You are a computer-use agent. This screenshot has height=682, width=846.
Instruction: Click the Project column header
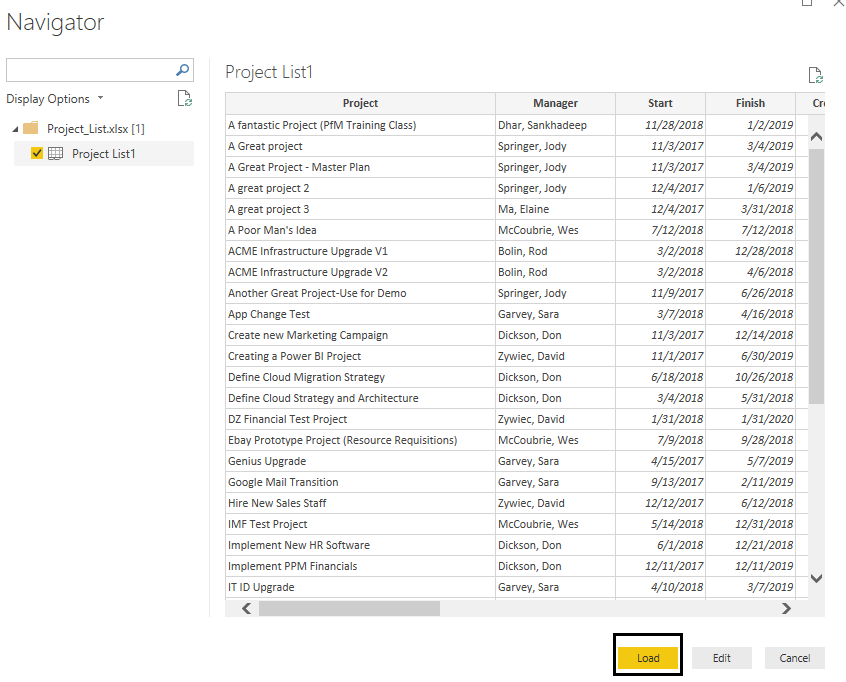pyautogui.click(x=360, y=103)
